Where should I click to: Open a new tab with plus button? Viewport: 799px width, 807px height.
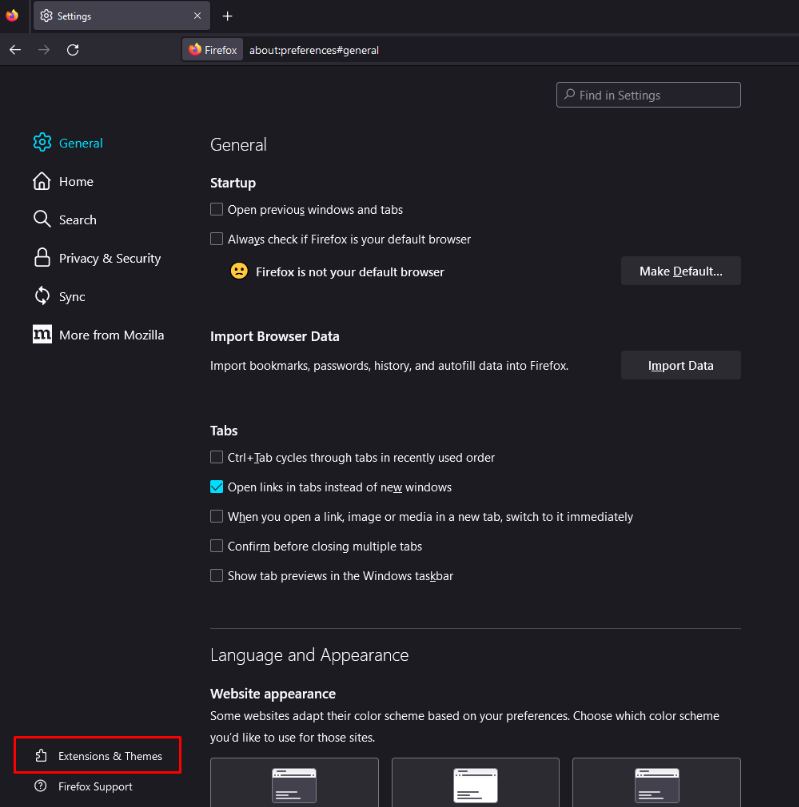pos(227,16)
